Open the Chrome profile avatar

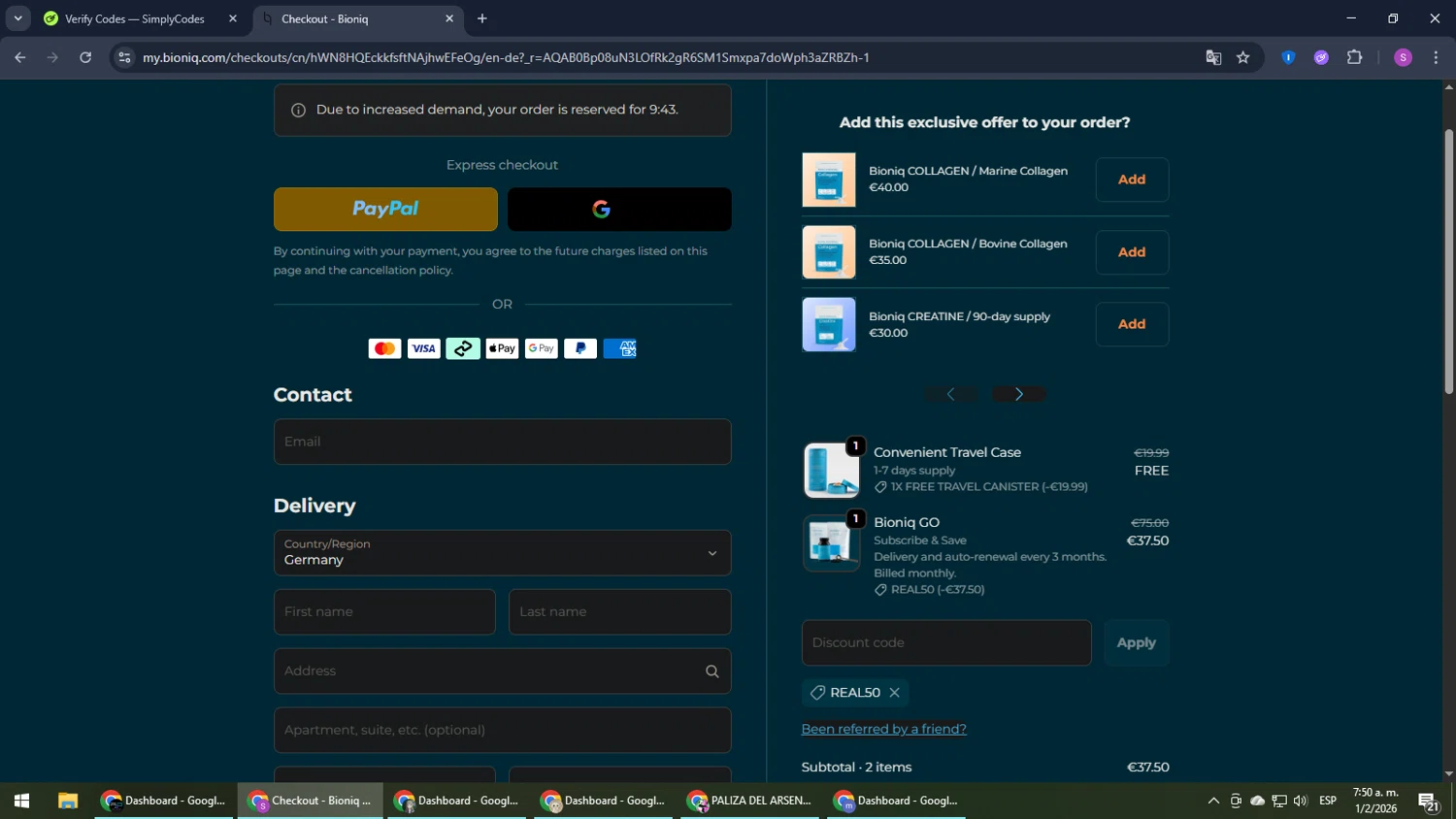pos(1403,57)
